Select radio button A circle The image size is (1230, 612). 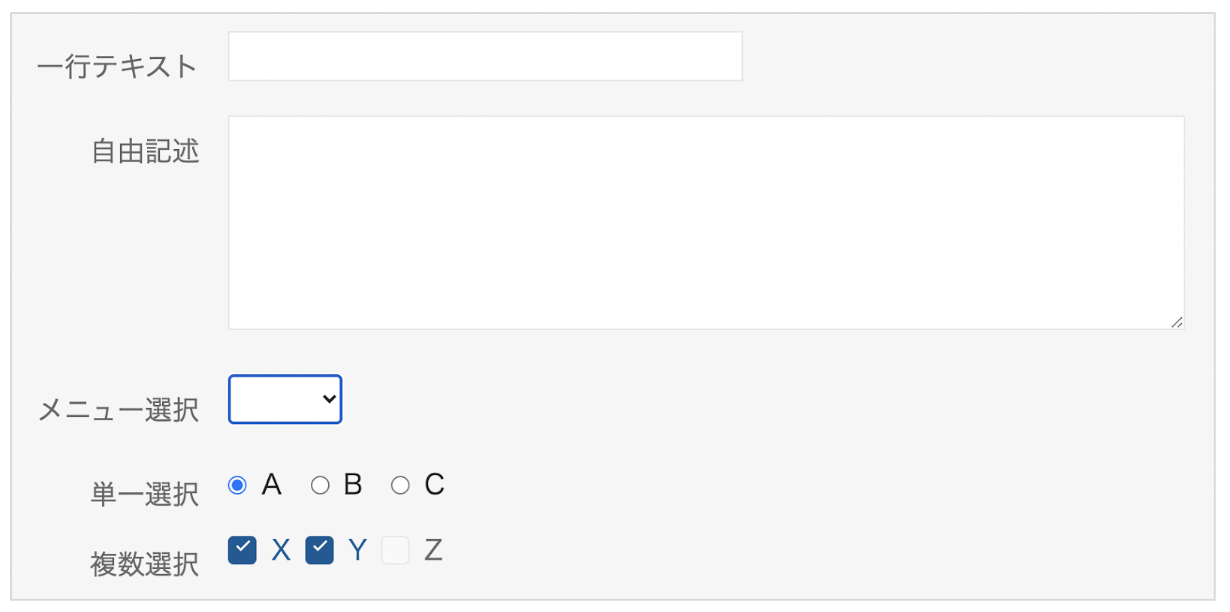point(237,486)
